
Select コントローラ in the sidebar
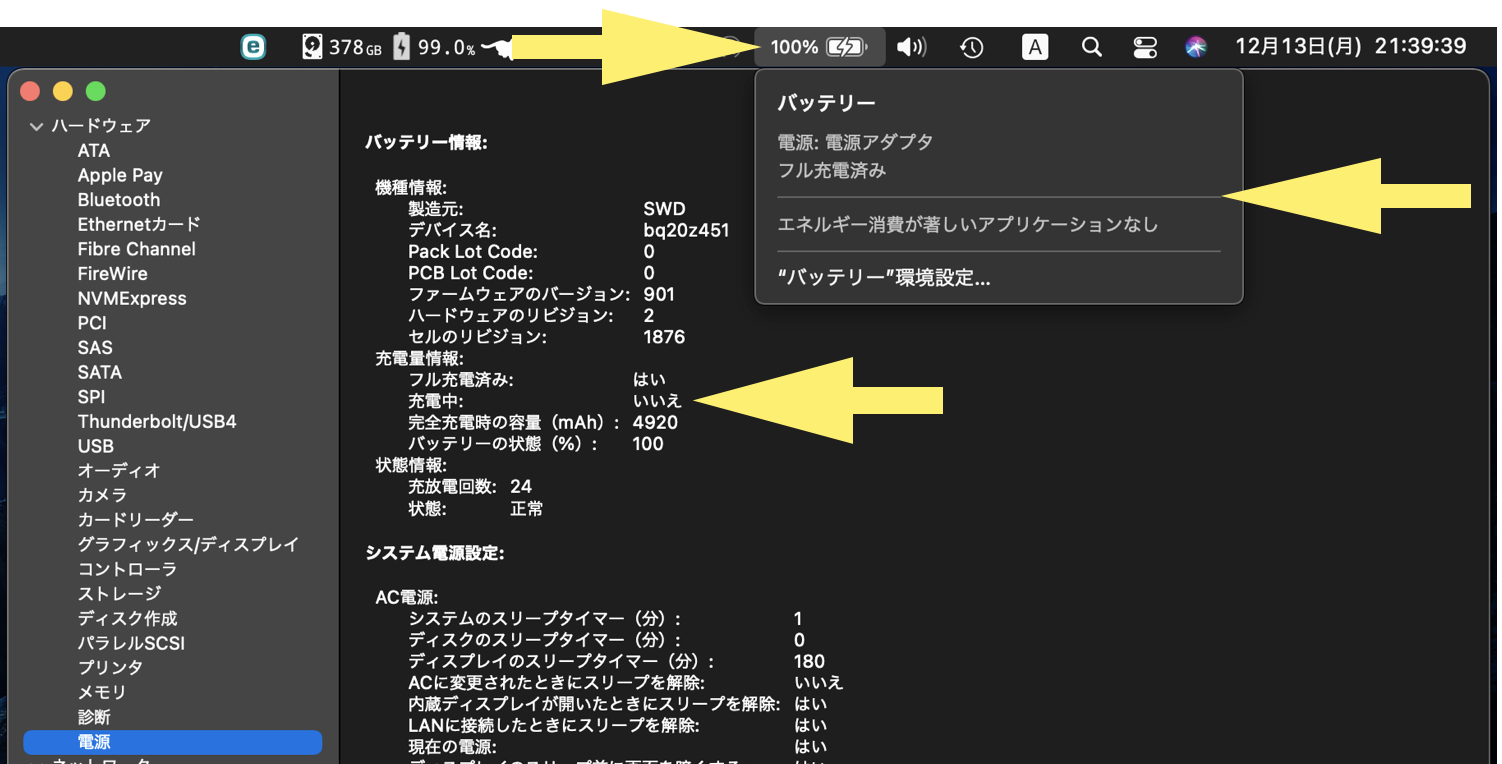pos(127,569)
